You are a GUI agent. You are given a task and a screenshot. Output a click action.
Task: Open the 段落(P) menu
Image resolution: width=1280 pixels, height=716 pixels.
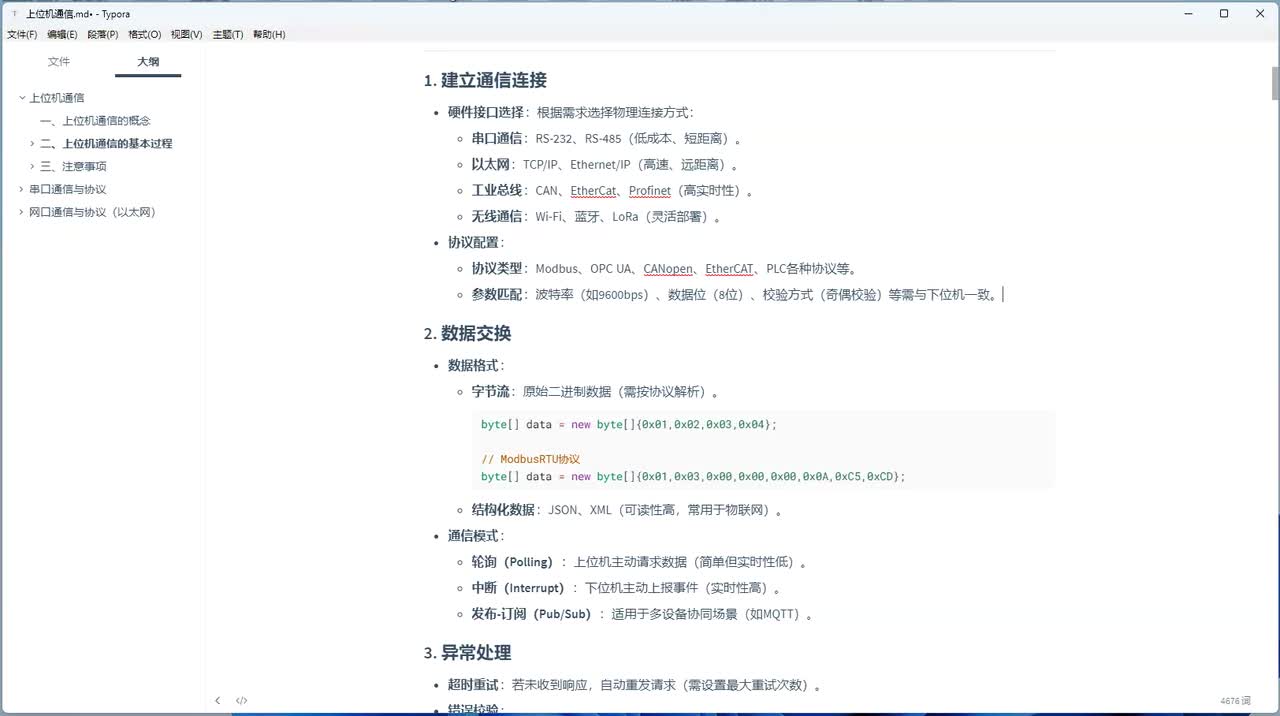[103, 34]
